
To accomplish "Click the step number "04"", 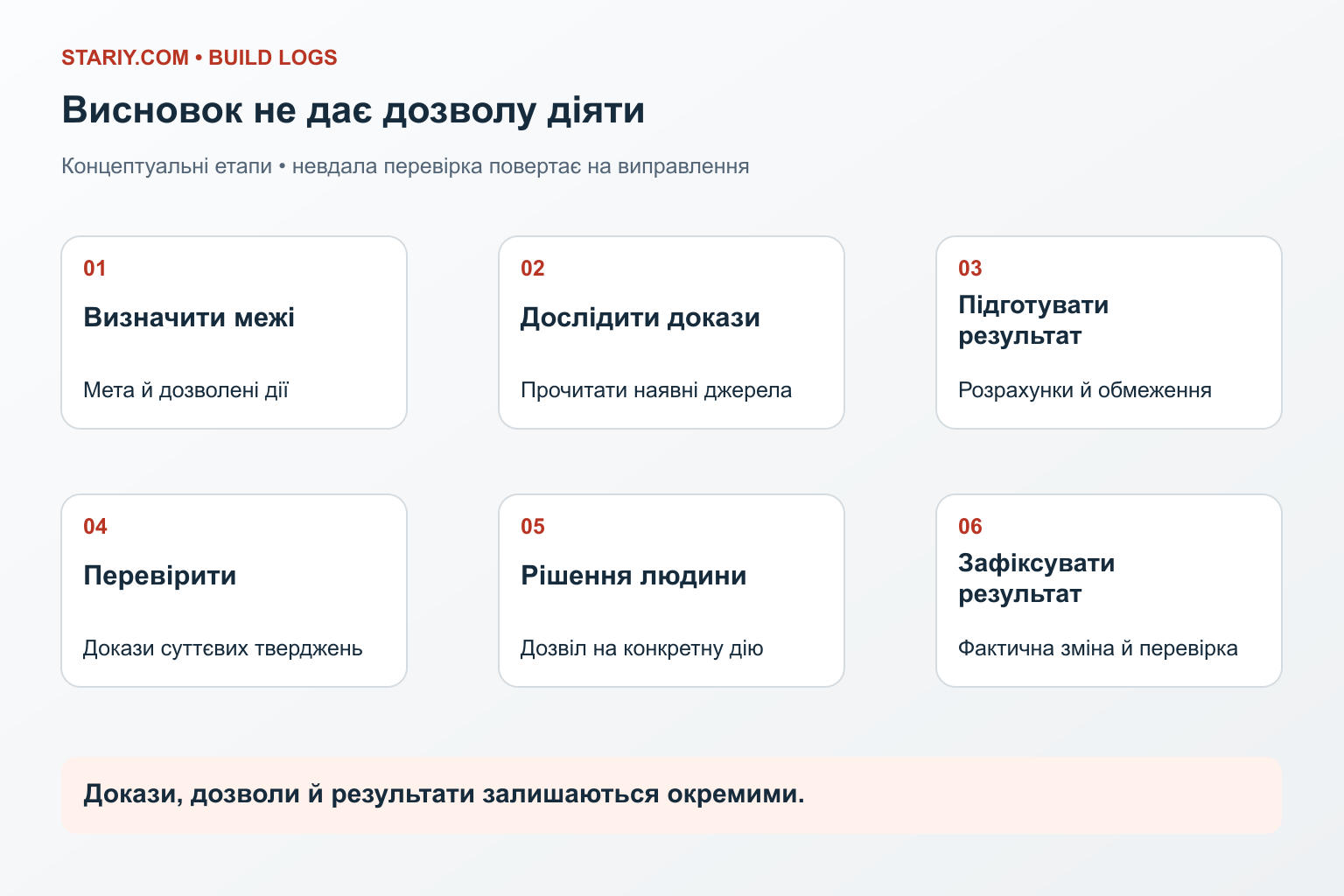I will pos(94,527).
